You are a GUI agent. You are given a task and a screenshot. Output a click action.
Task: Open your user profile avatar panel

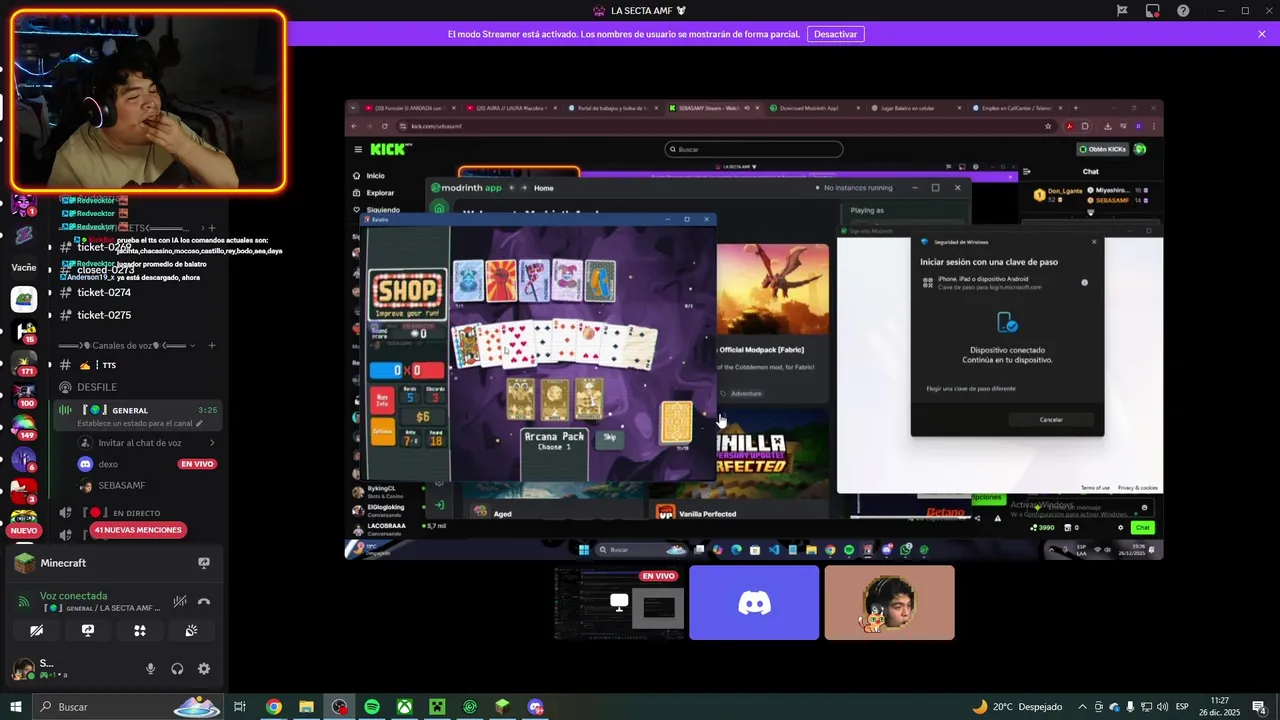pyautogui.click(x=22, y=669)
